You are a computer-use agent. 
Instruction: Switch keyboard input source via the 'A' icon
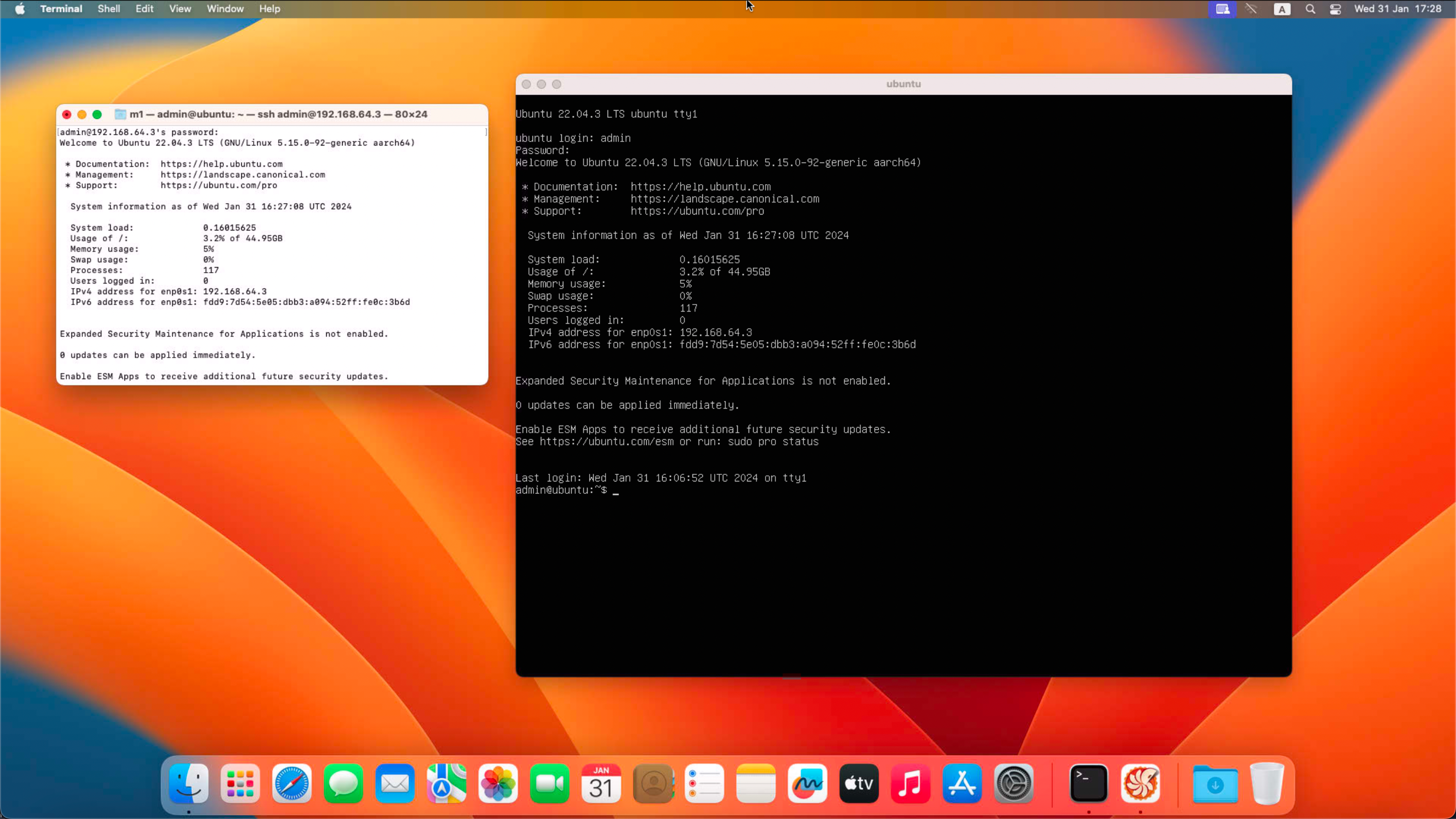pos(1282,8)
